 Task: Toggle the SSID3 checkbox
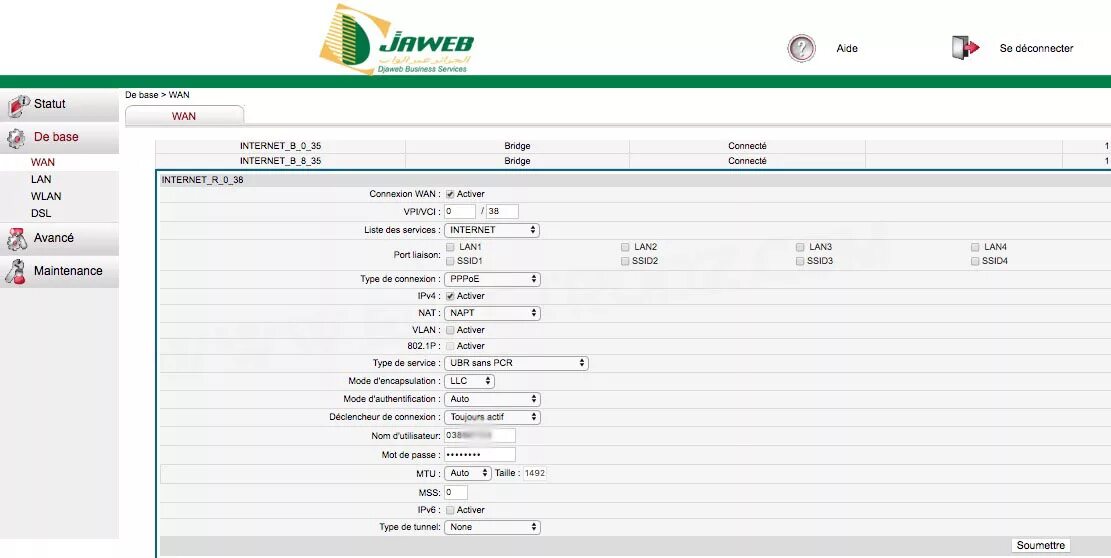pos(800,261)
